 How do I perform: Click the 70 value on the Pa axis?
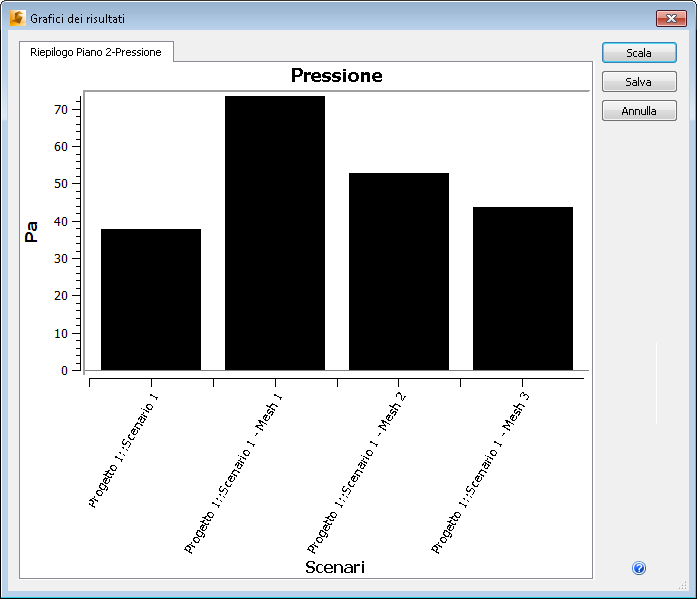[x=61, y=109]
